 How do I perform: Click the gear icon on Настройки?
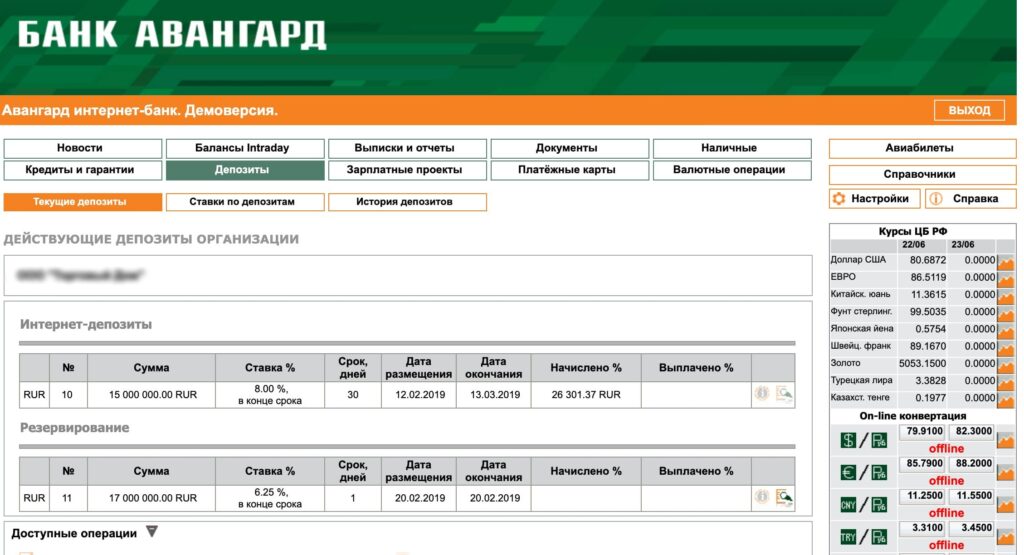[839, 198]
